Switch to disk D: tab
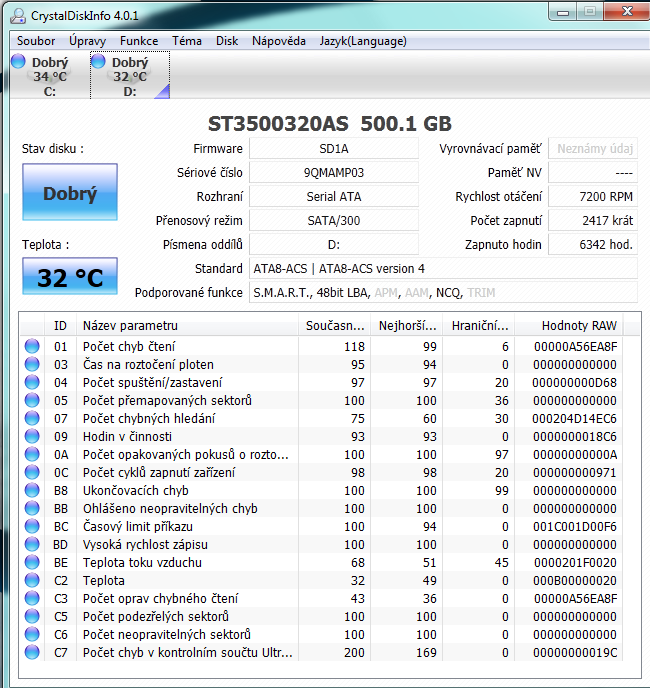650x688 pixels. click(x=130, y=76)
